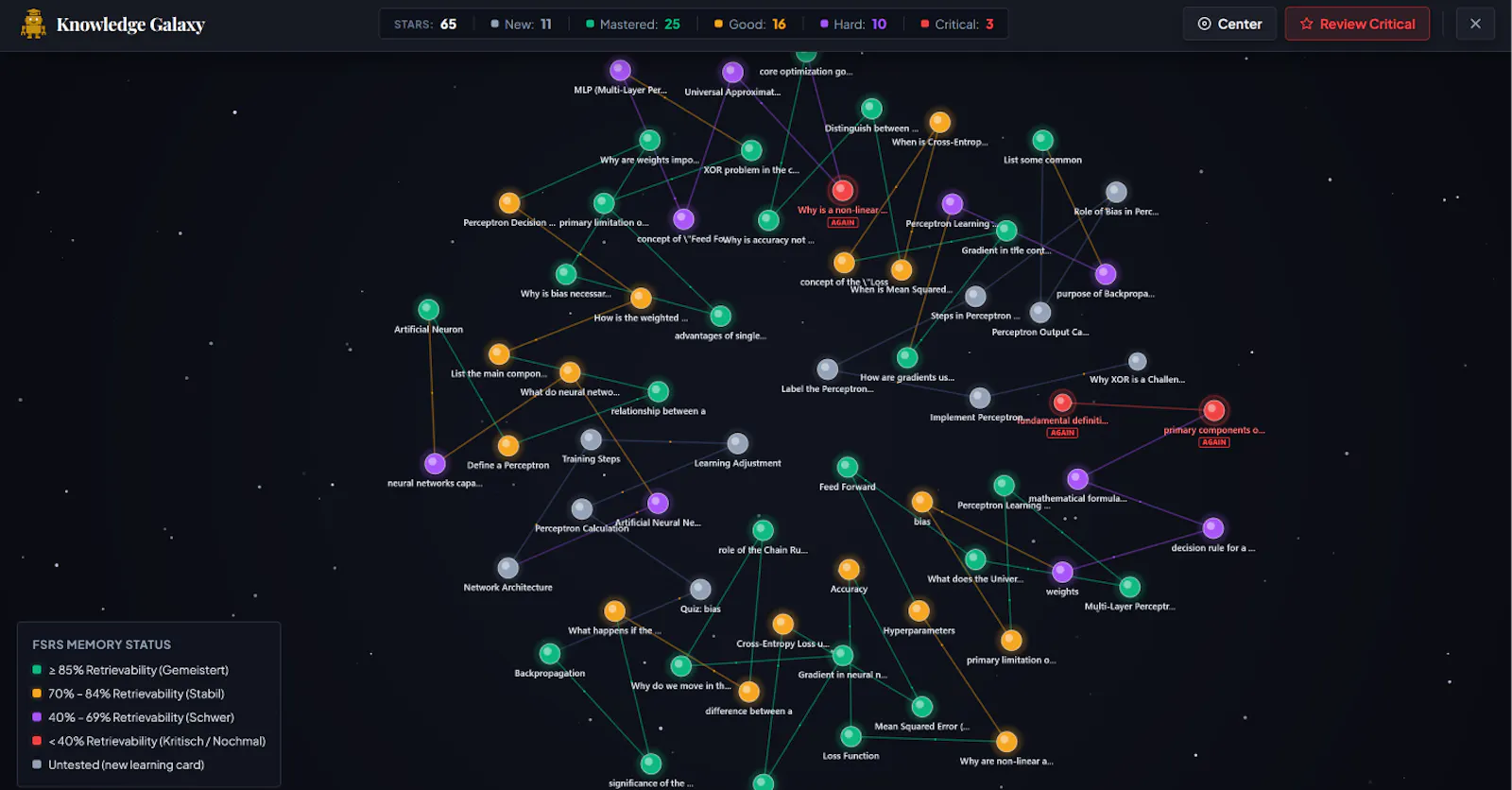Select the purple weights star node
This screenshot has width=1512, height=790.
point(1062,572)
